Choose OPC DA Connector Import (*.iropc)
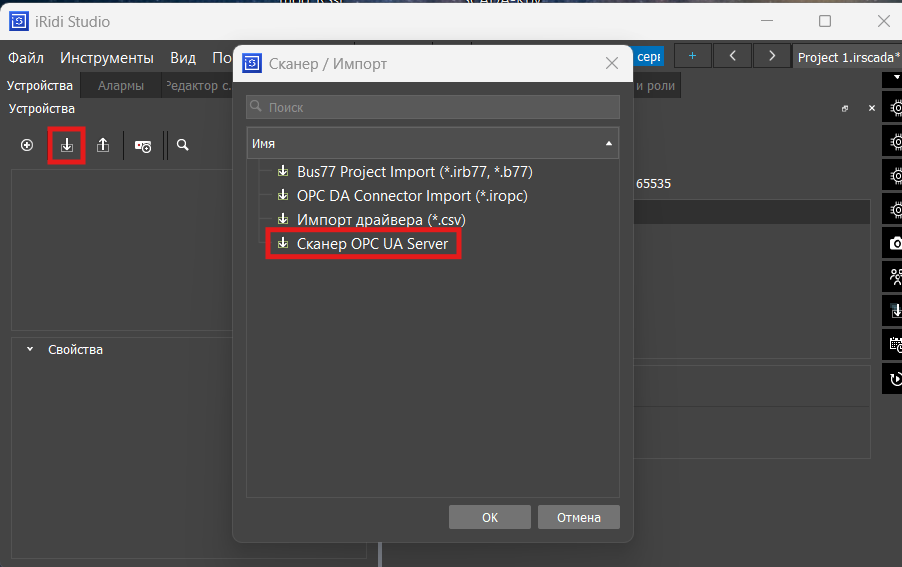 pos(412,196)
